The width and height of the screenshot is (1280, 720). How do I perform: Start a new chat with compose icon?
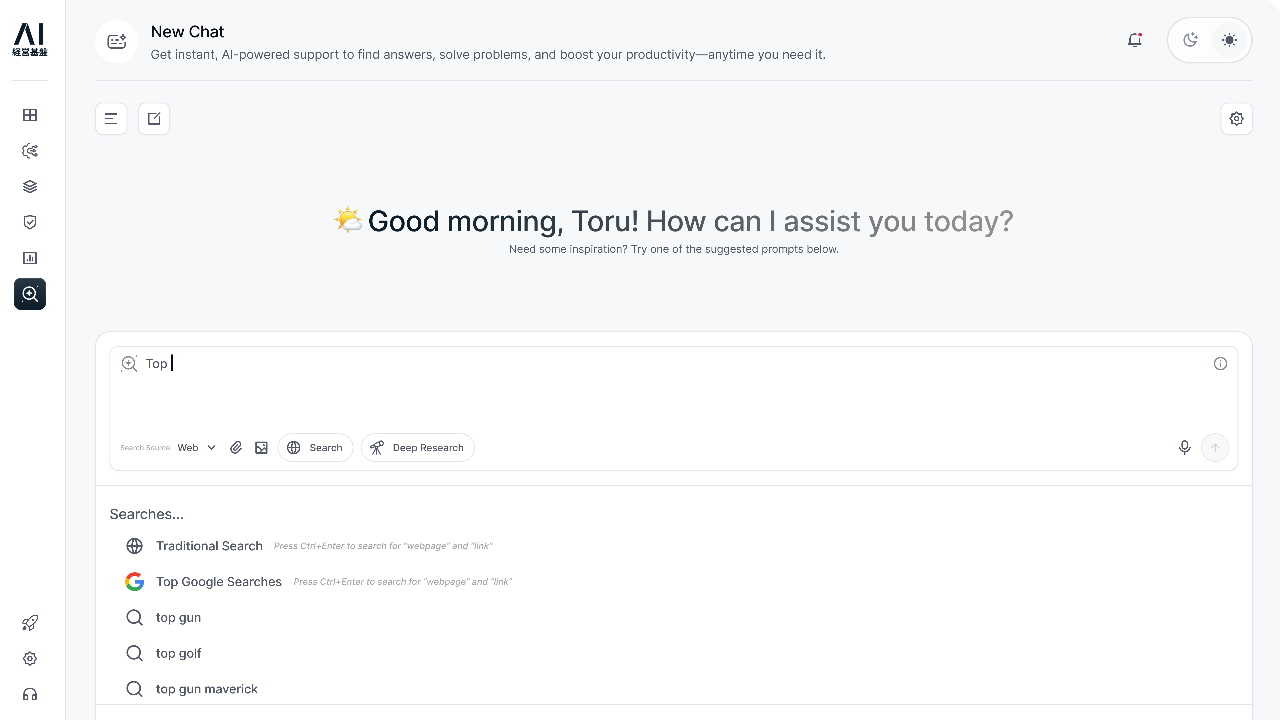[154, 119]
